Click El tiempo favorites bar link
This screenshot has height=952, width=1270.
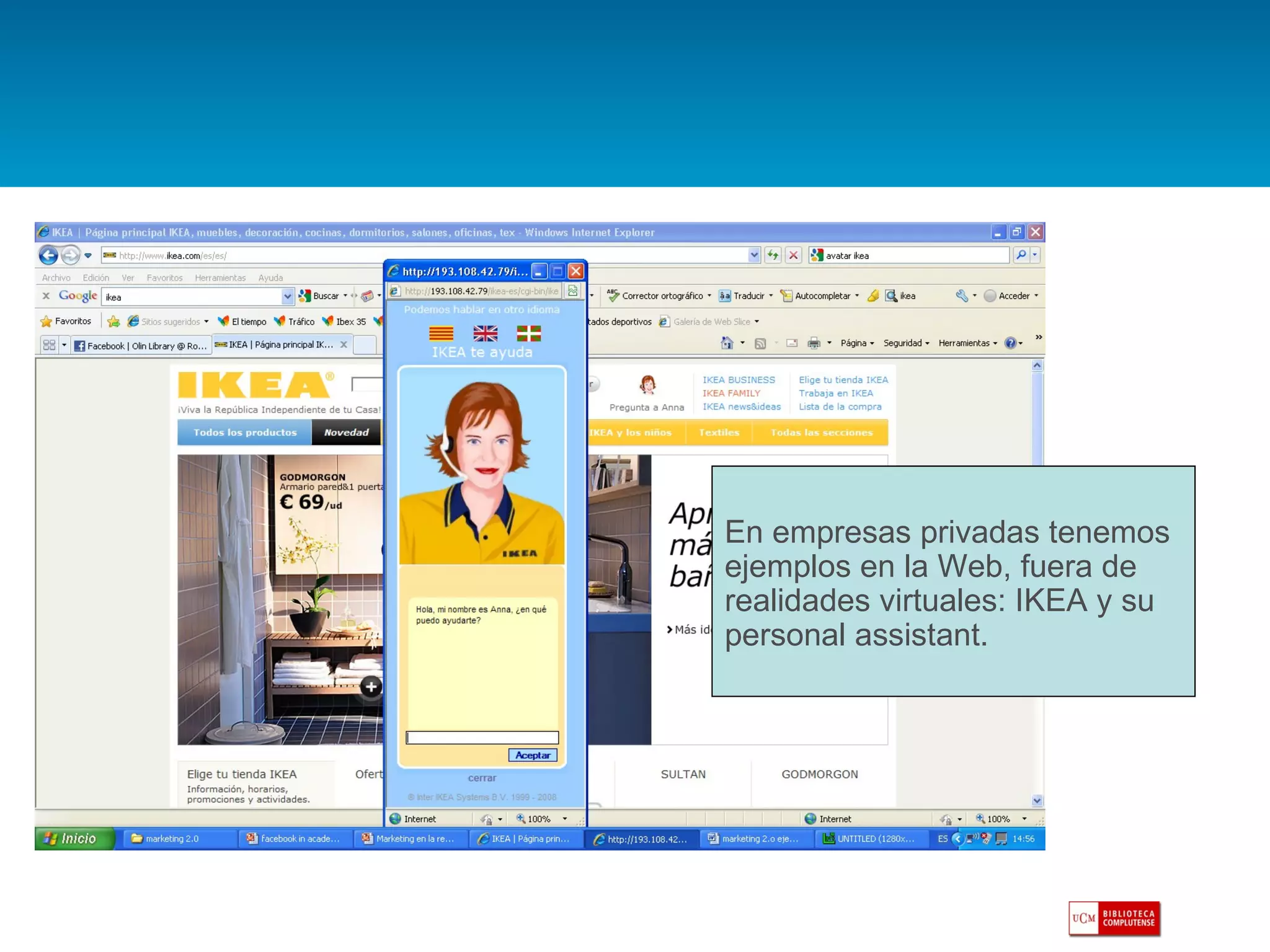pos(242,322)
